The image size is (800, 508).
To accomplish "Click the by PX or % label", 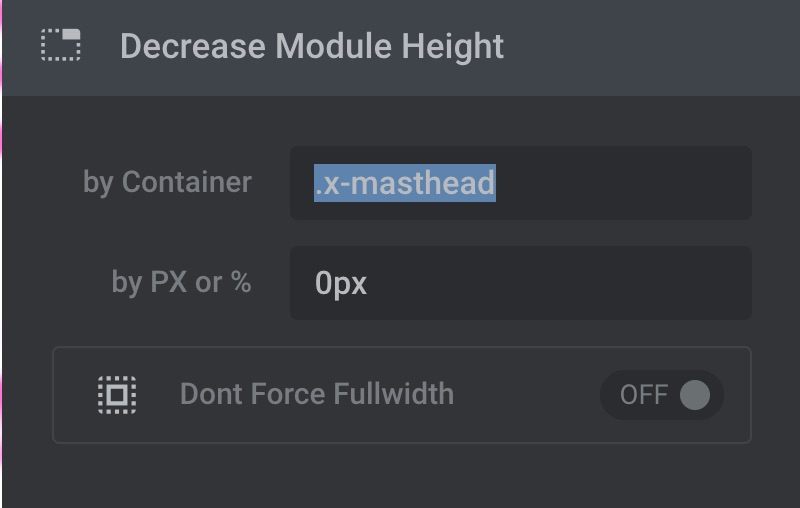I will [x=181, y=282].
